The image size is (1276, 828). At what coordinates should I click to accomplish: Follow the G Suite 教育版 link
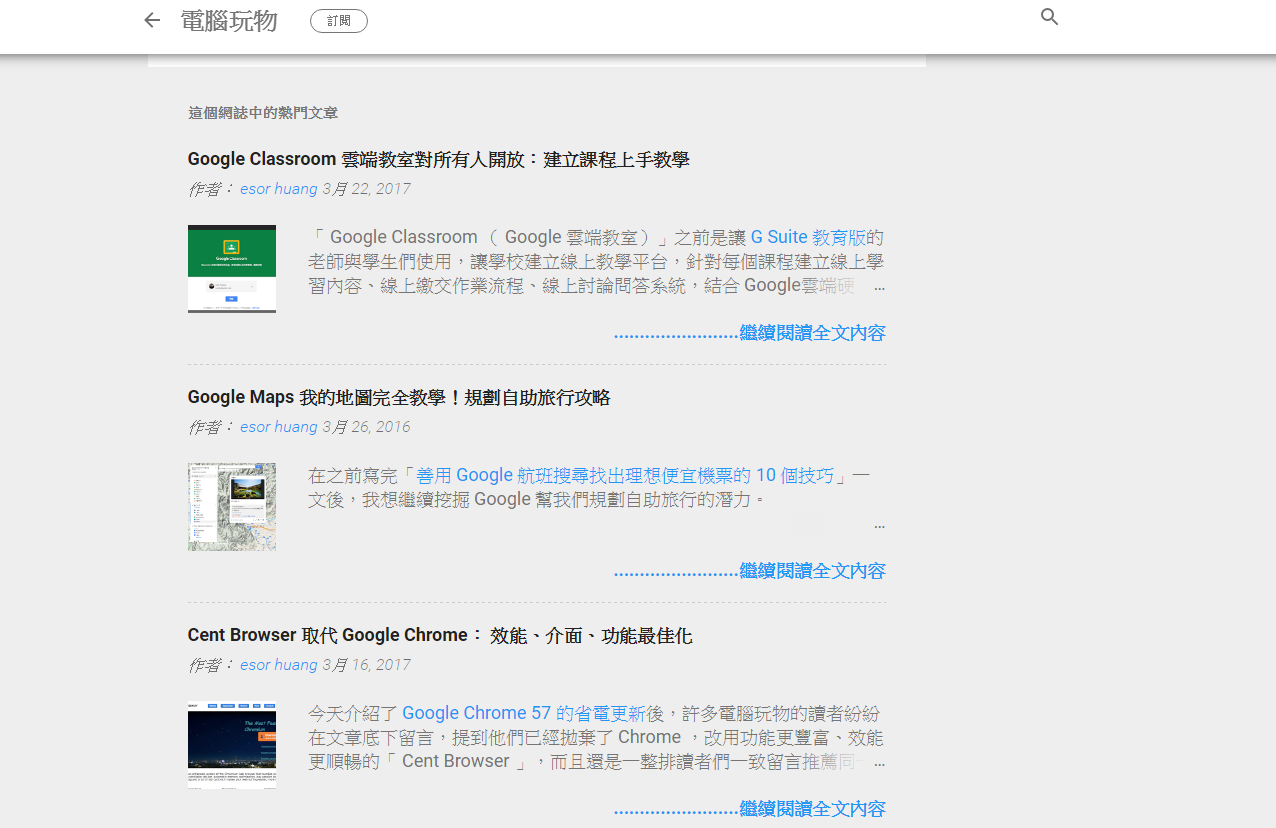808,237
